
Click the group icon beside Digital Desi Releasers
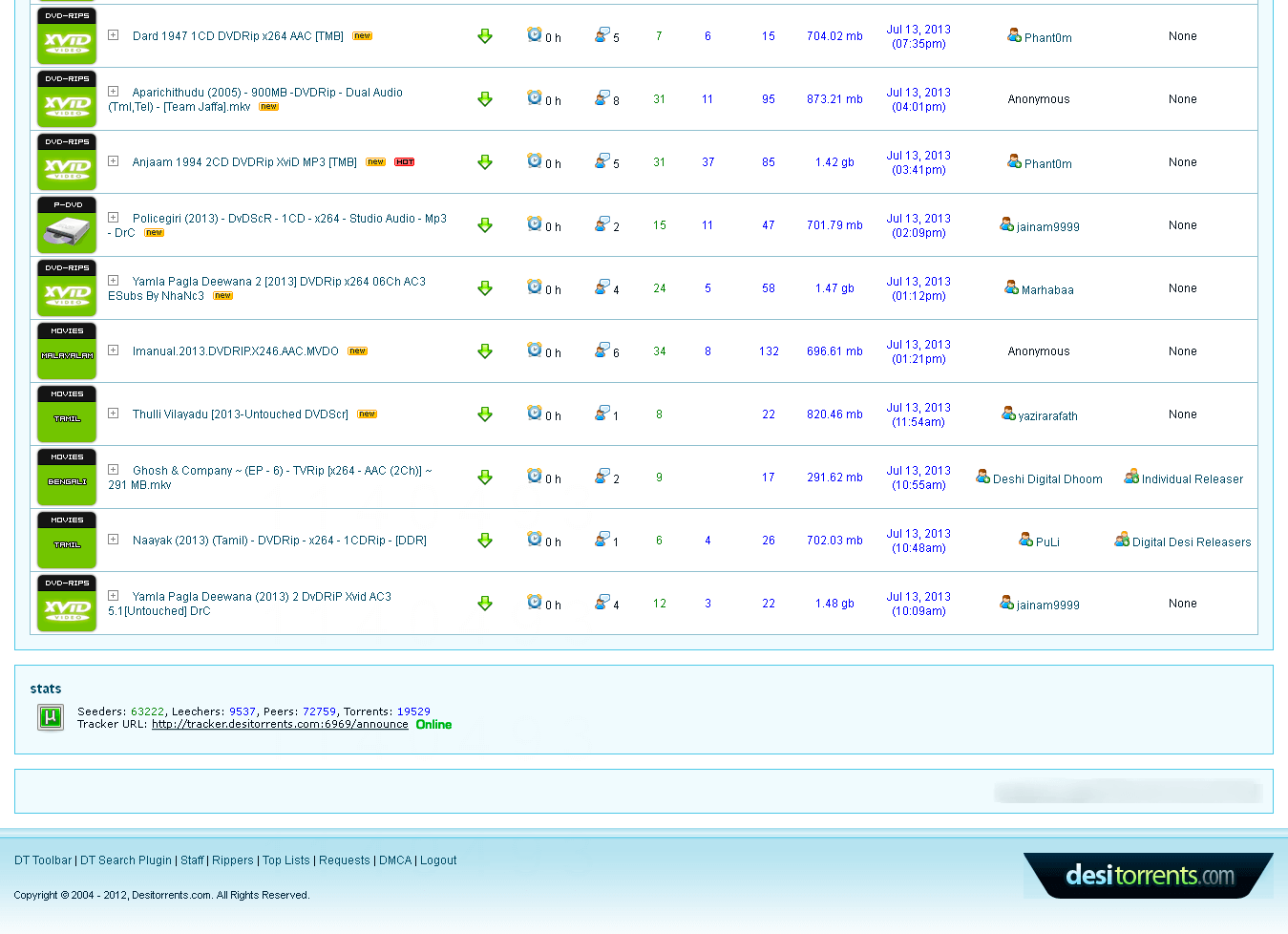1122,540
